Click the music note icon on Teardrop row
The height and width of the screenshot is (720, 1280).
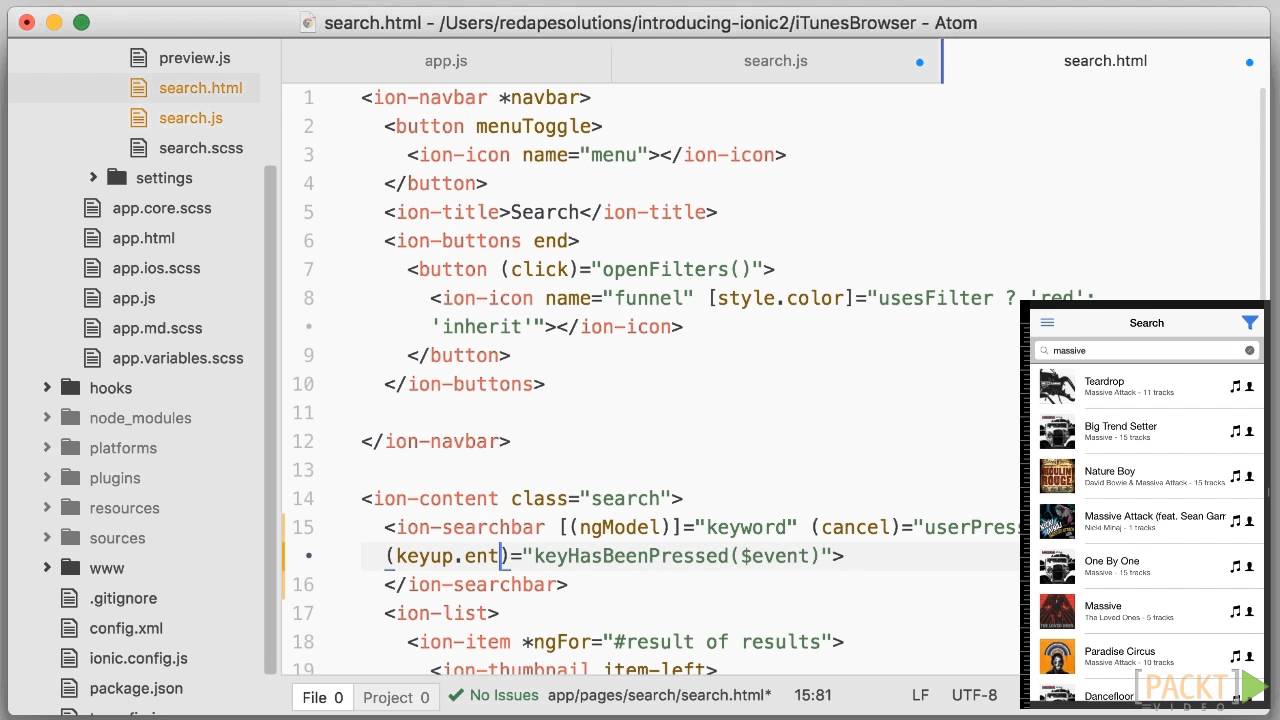[x=1235, y=386]
